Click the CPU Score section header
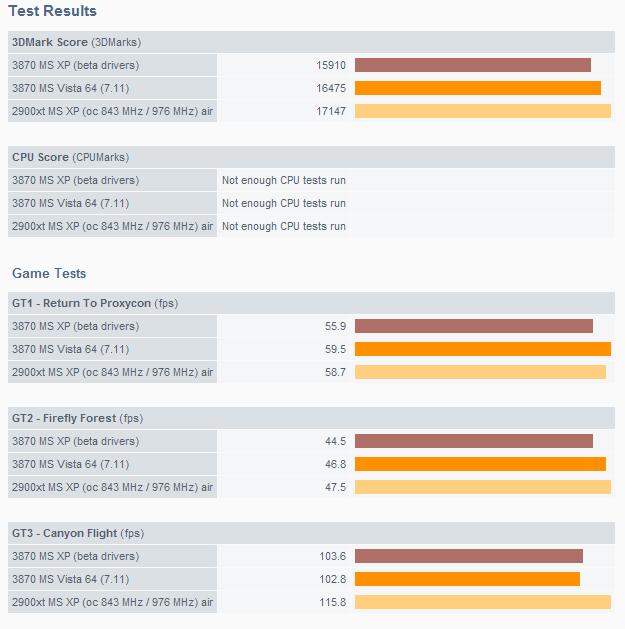Viewport: 625px width, 629px height. pyautogui.click(x=70, y=157)
